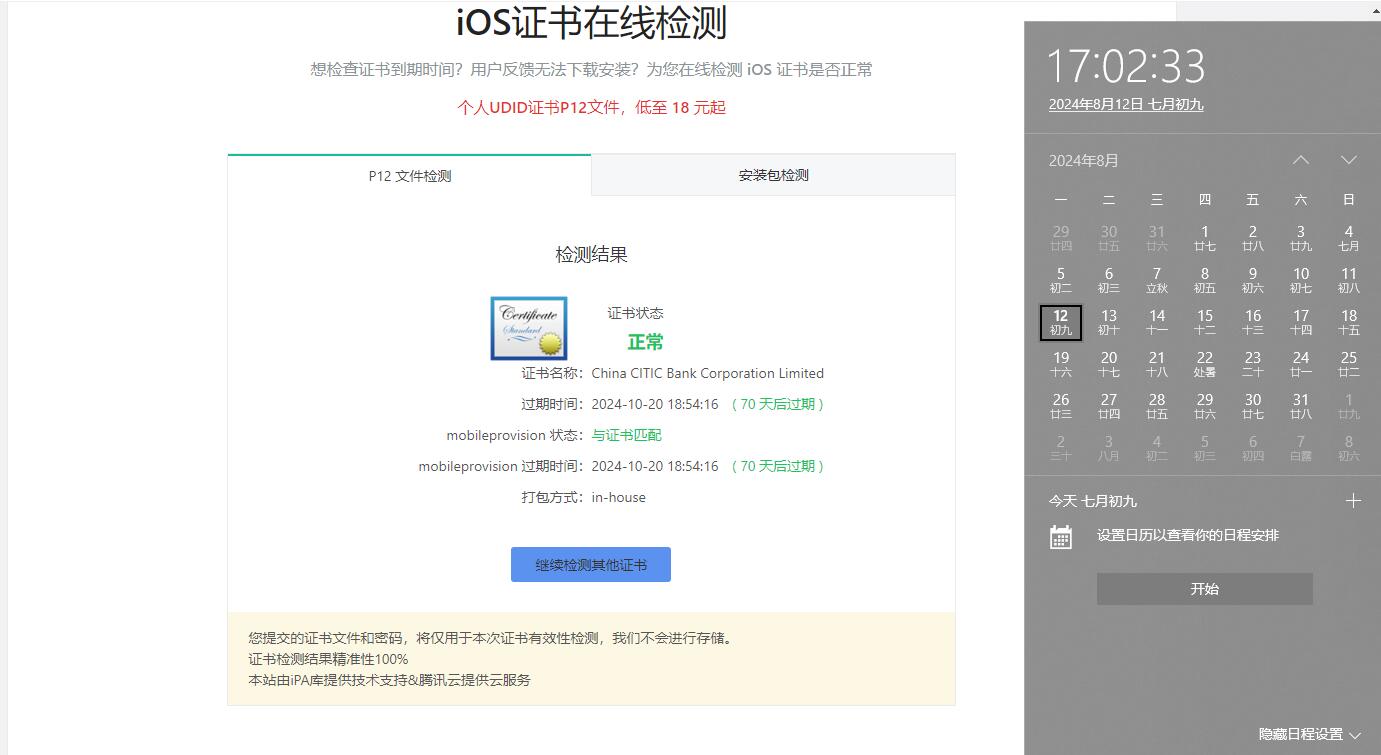Click the underlined date 2024年8月12日 七月初九
Screen dimensions: 1381x755
1125,103
